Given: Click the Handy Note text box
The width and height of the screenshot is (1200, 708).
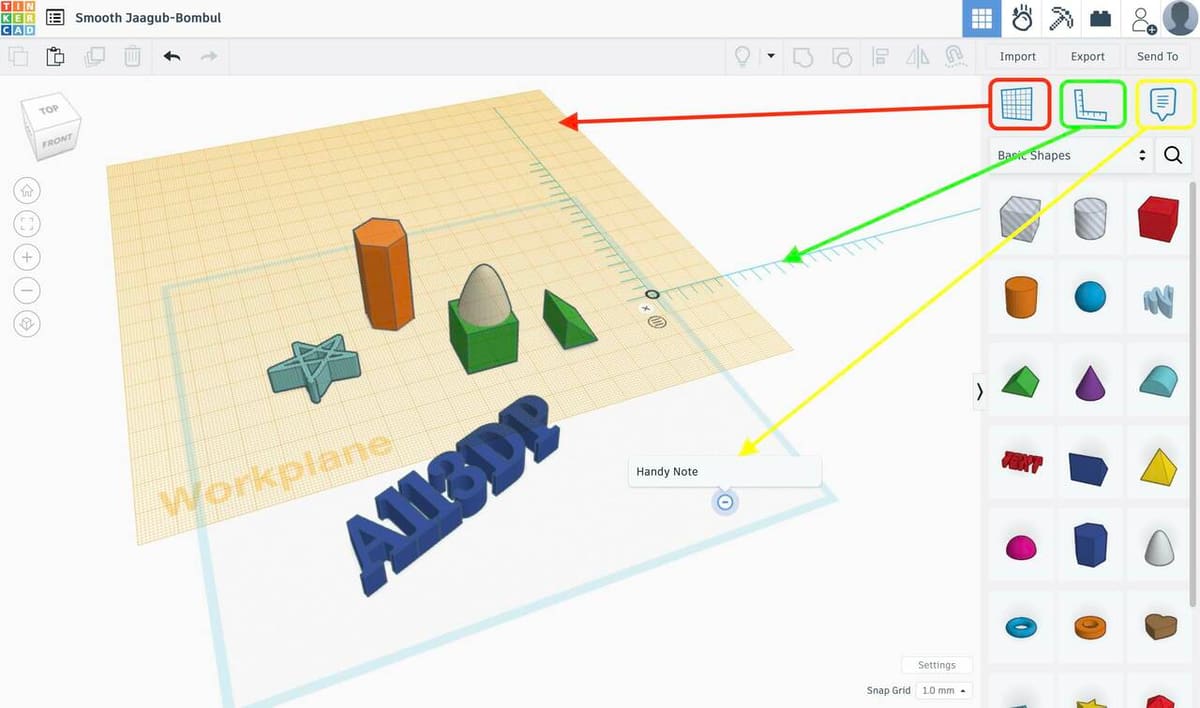Looking at the screenshot, I should coord(725,472).
